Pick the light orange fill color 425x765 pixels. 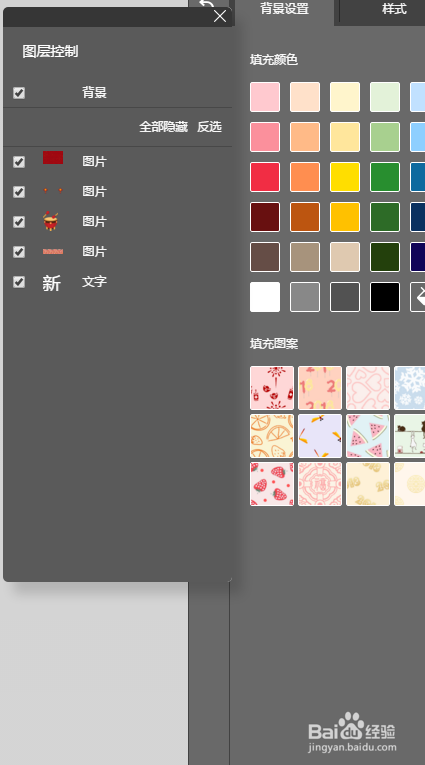coord(305,137)
